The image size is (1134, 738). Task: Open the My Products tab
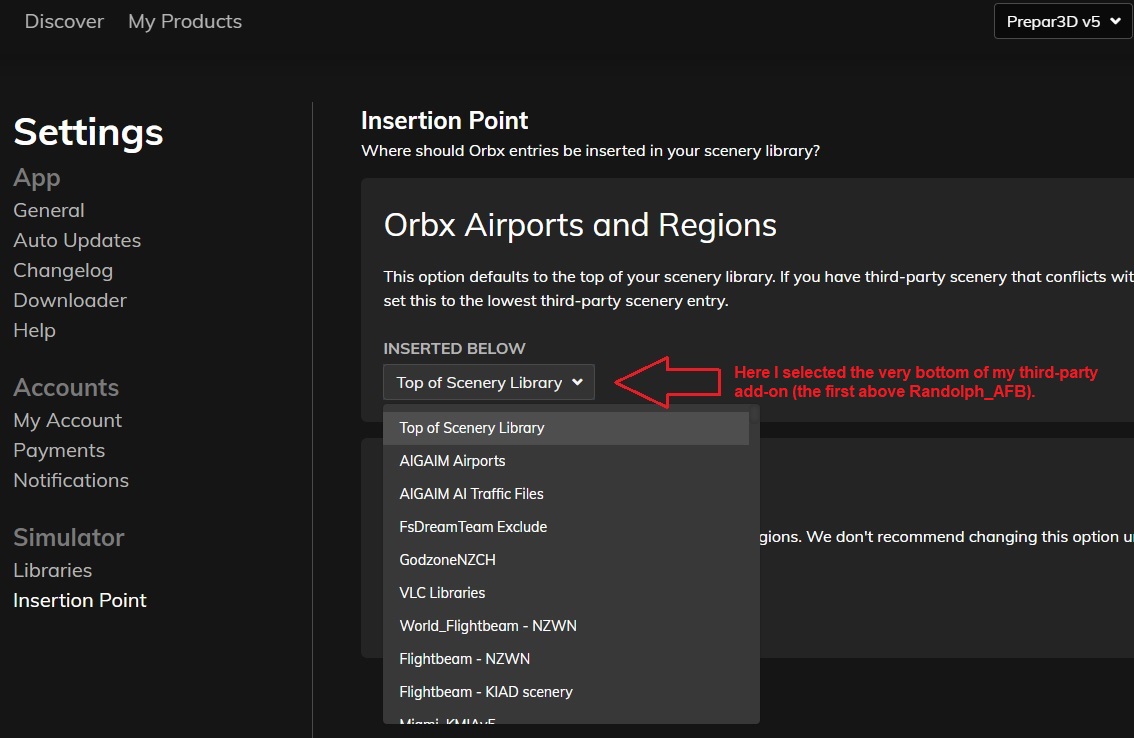(185, 22)
